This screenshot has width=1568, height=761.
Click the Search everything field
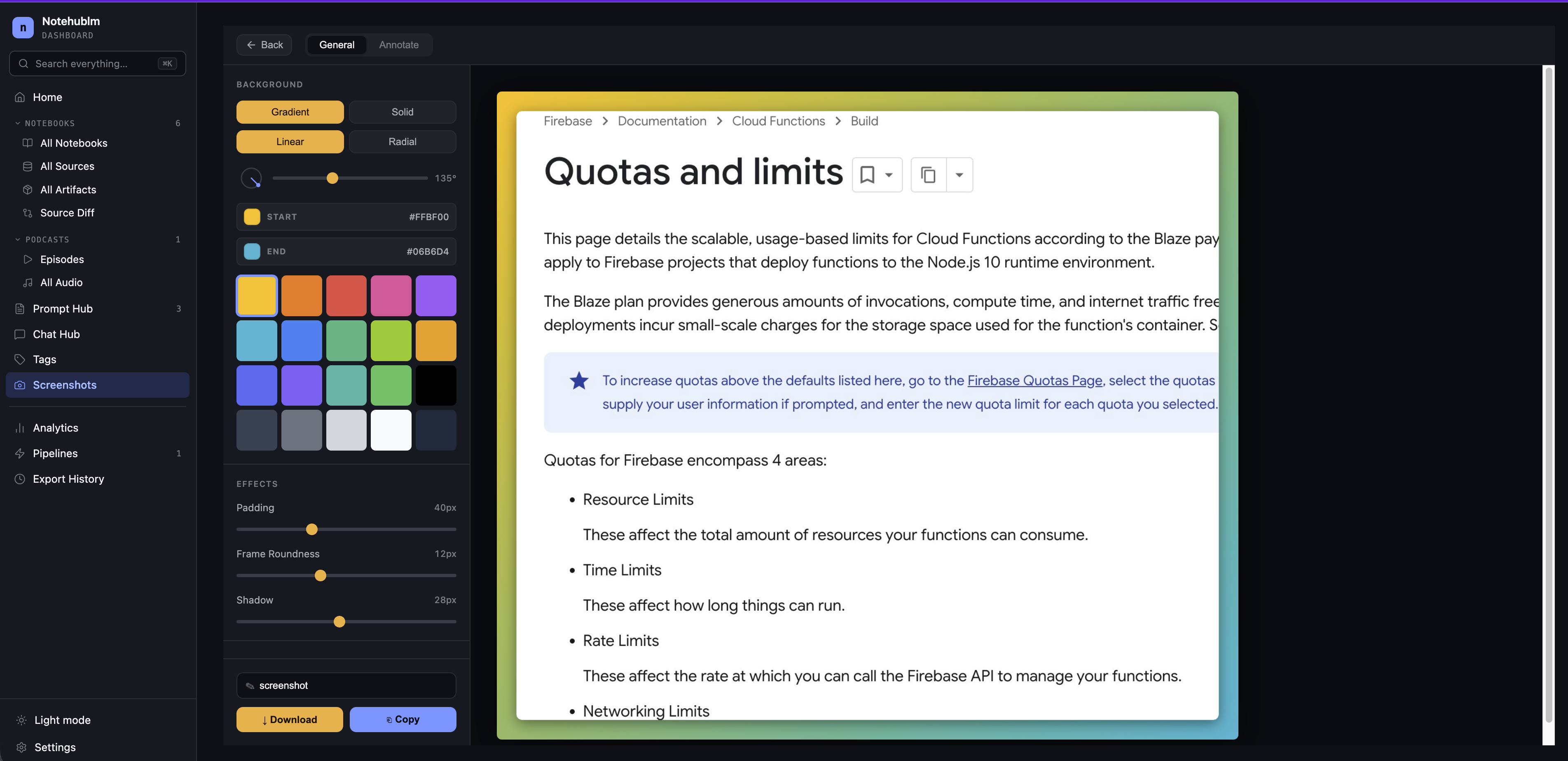pos(97,63)
